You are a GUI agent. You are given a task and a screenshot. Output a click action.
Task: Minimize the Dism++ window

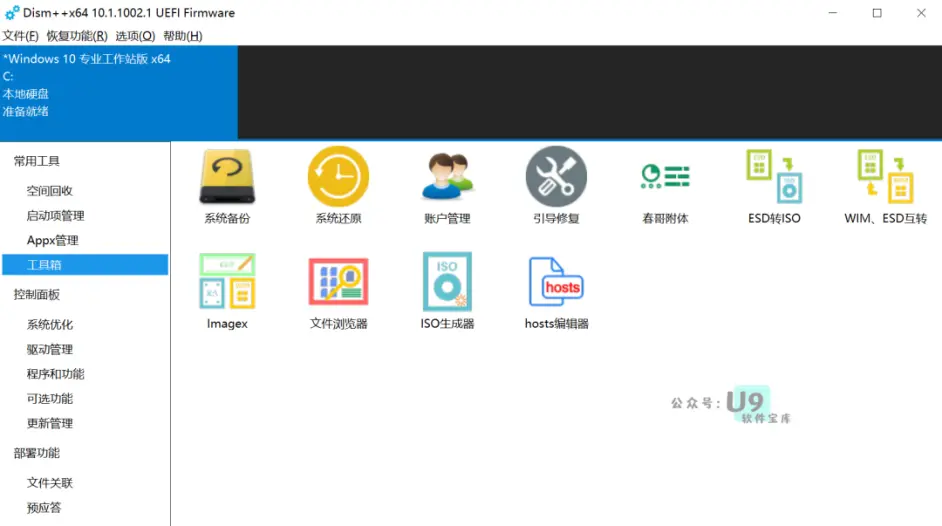click(833, 13)
